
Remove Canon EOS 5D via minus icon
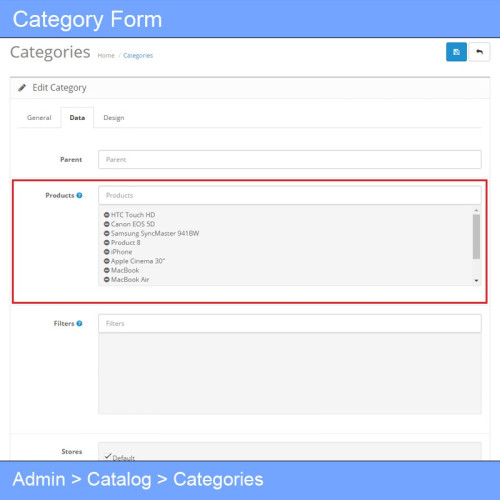point(107,224)
